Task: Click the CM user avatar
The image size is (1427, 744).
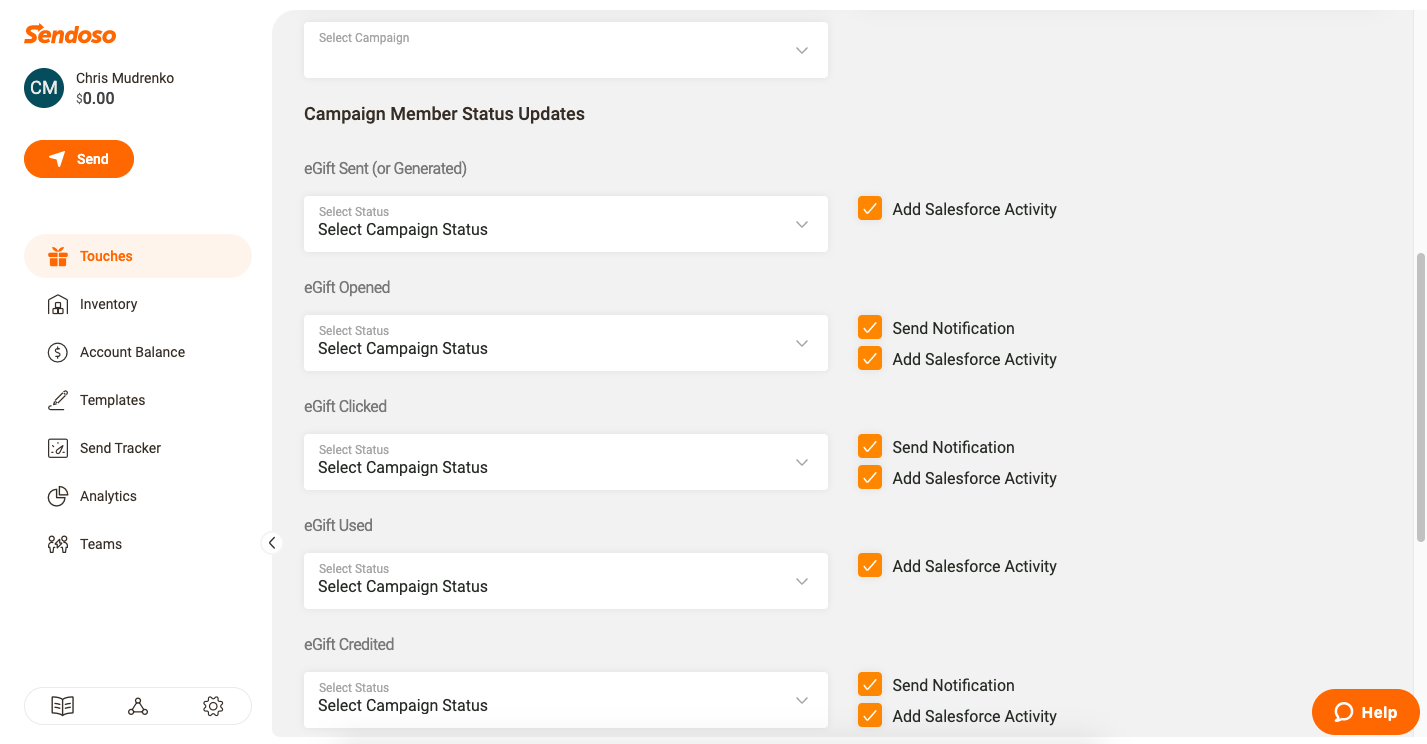Action: pyautogui.click(x=44, y=88)
